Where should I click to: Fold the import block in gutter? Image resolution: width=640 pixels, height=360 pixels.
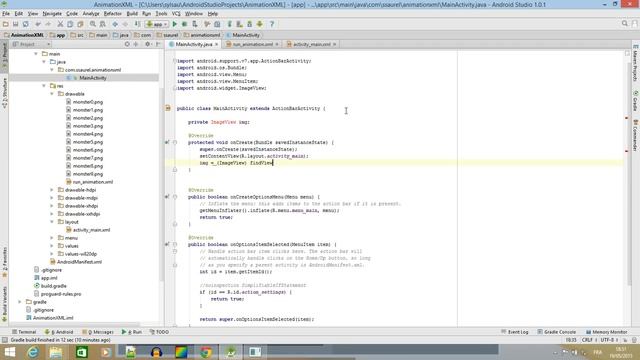[175, 61]
